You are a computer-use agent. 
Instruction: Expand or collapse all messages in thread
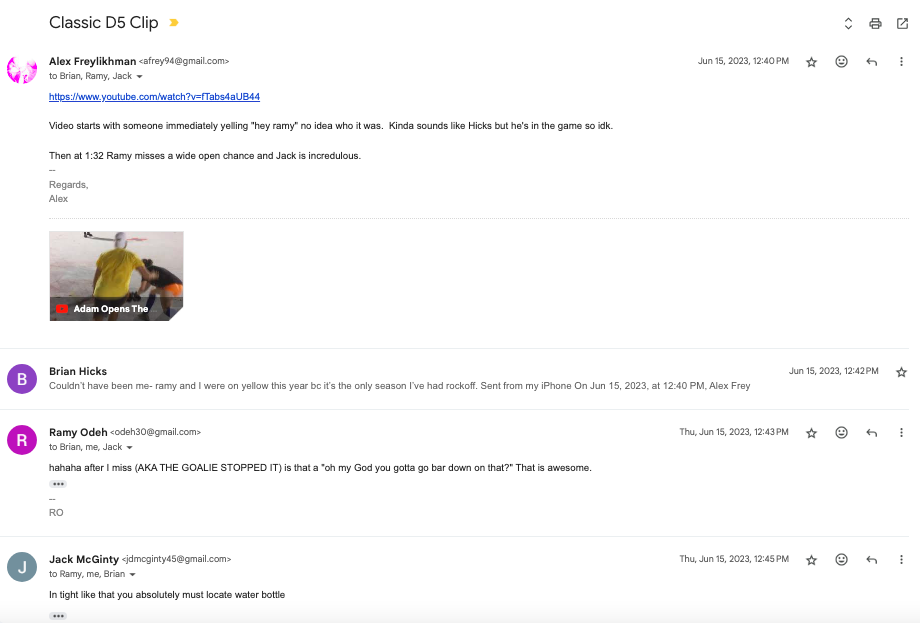point(848,23)
